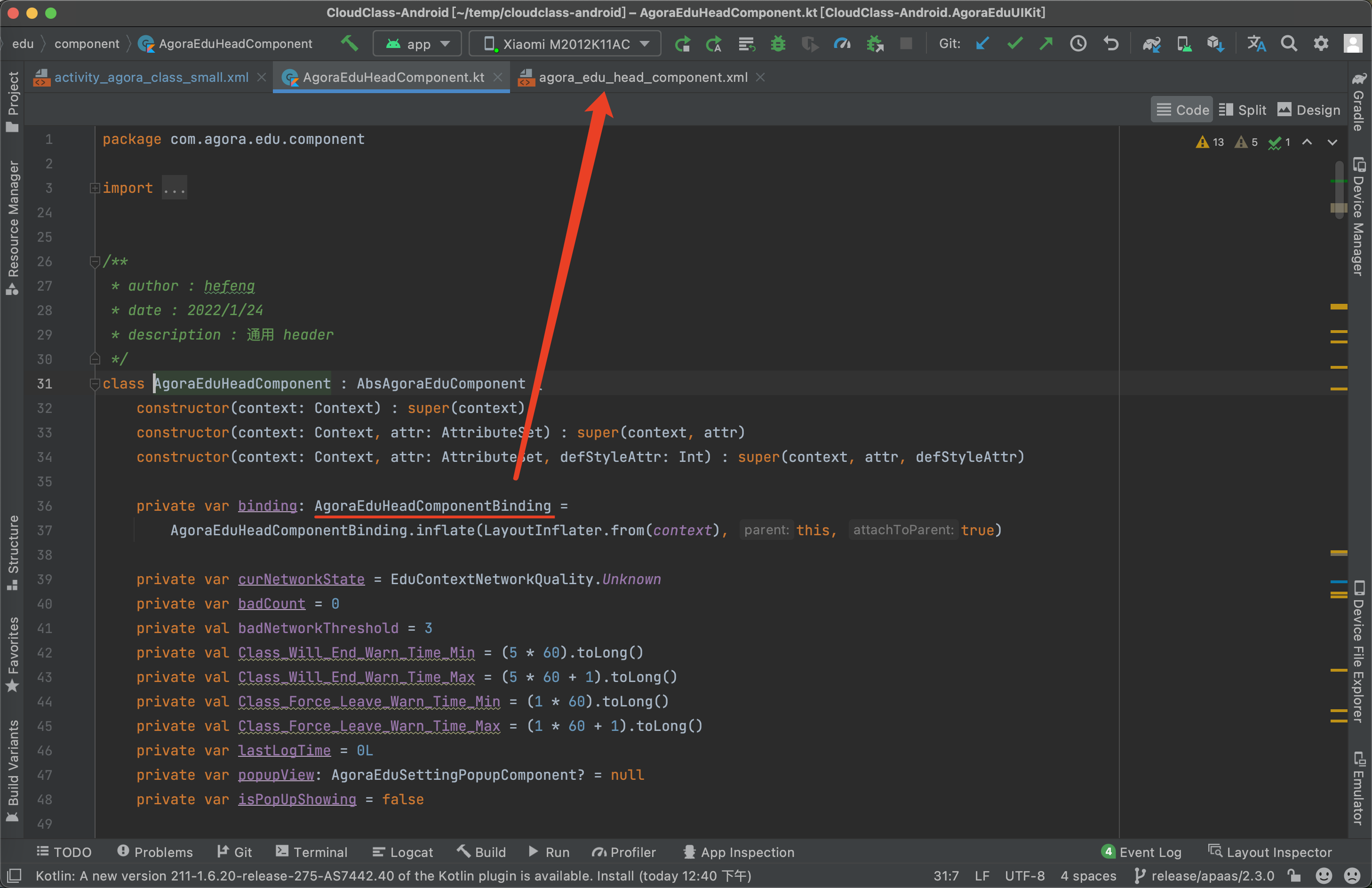The image size is (1372, 888).
Task: Open the Xiaomi M2012K11AC device dropdown
Action: [x=565, y=44]
